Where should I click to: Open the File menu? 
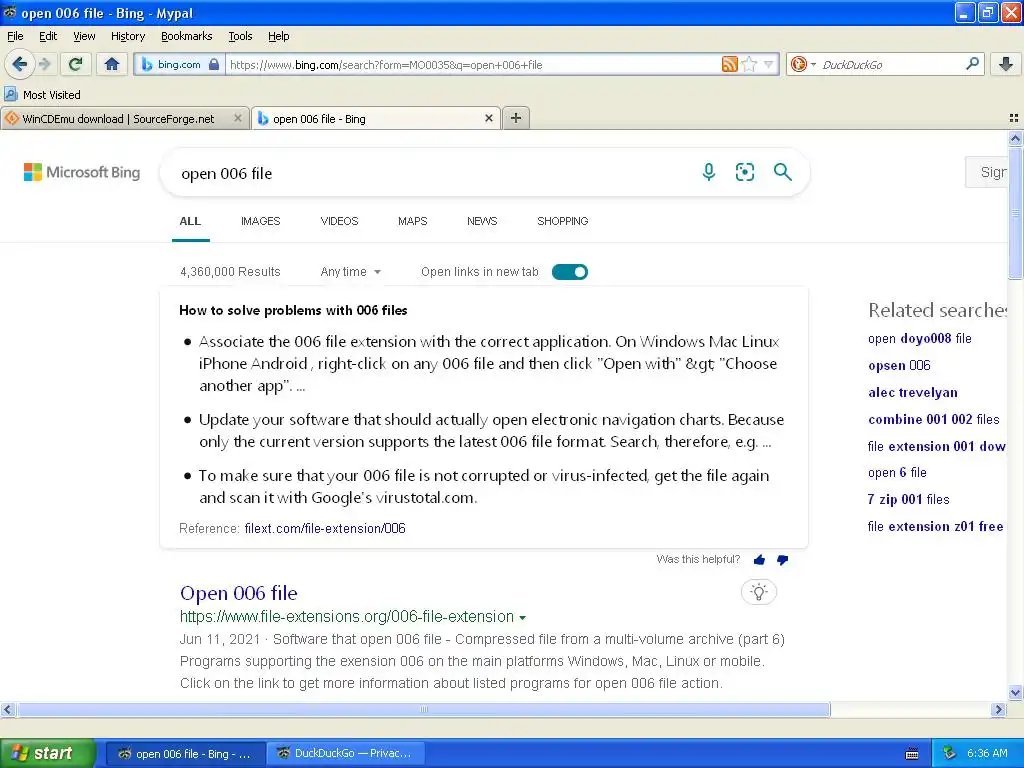pos(15,36)
